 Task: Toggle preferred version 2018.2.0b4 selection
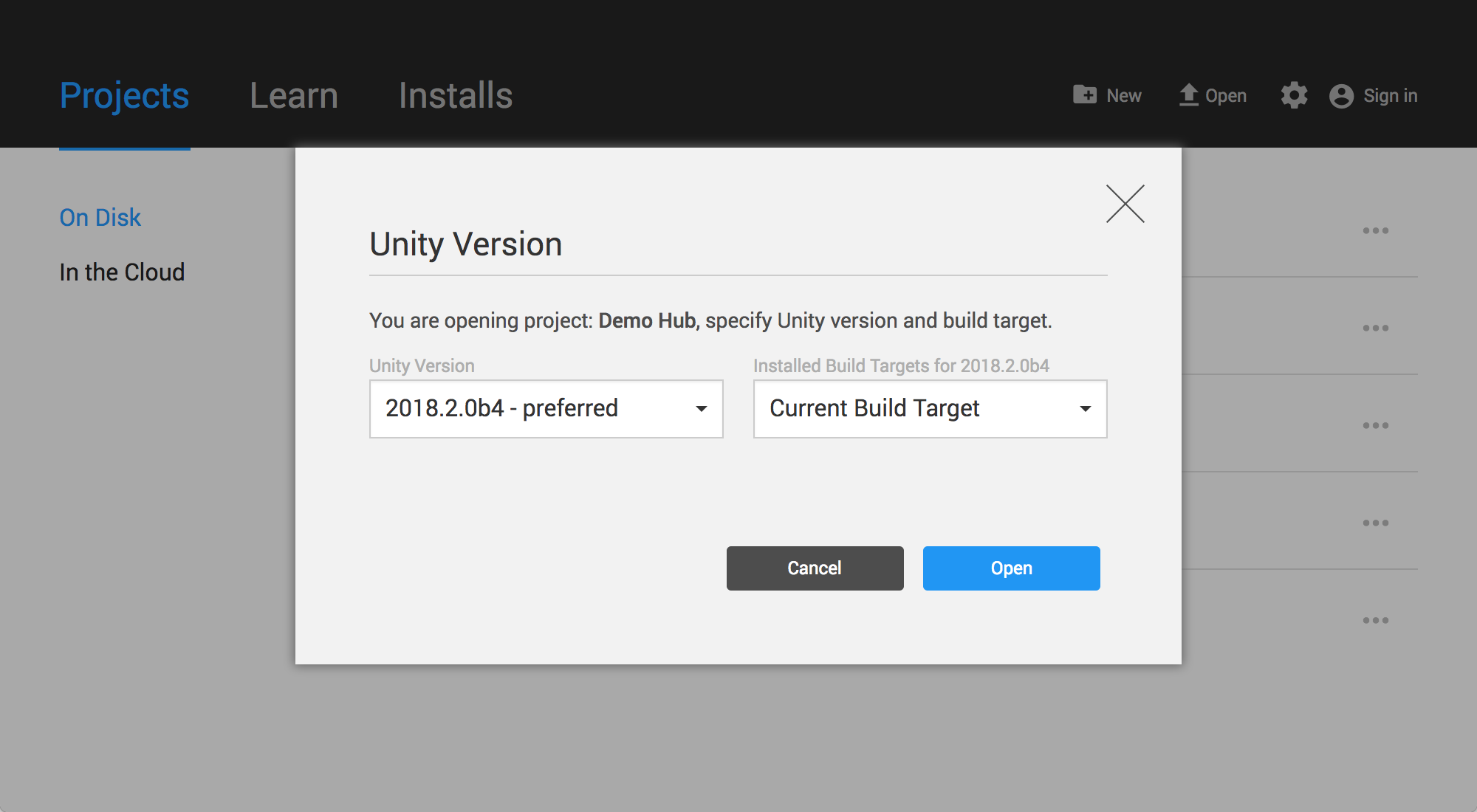[x=547, y=408]
